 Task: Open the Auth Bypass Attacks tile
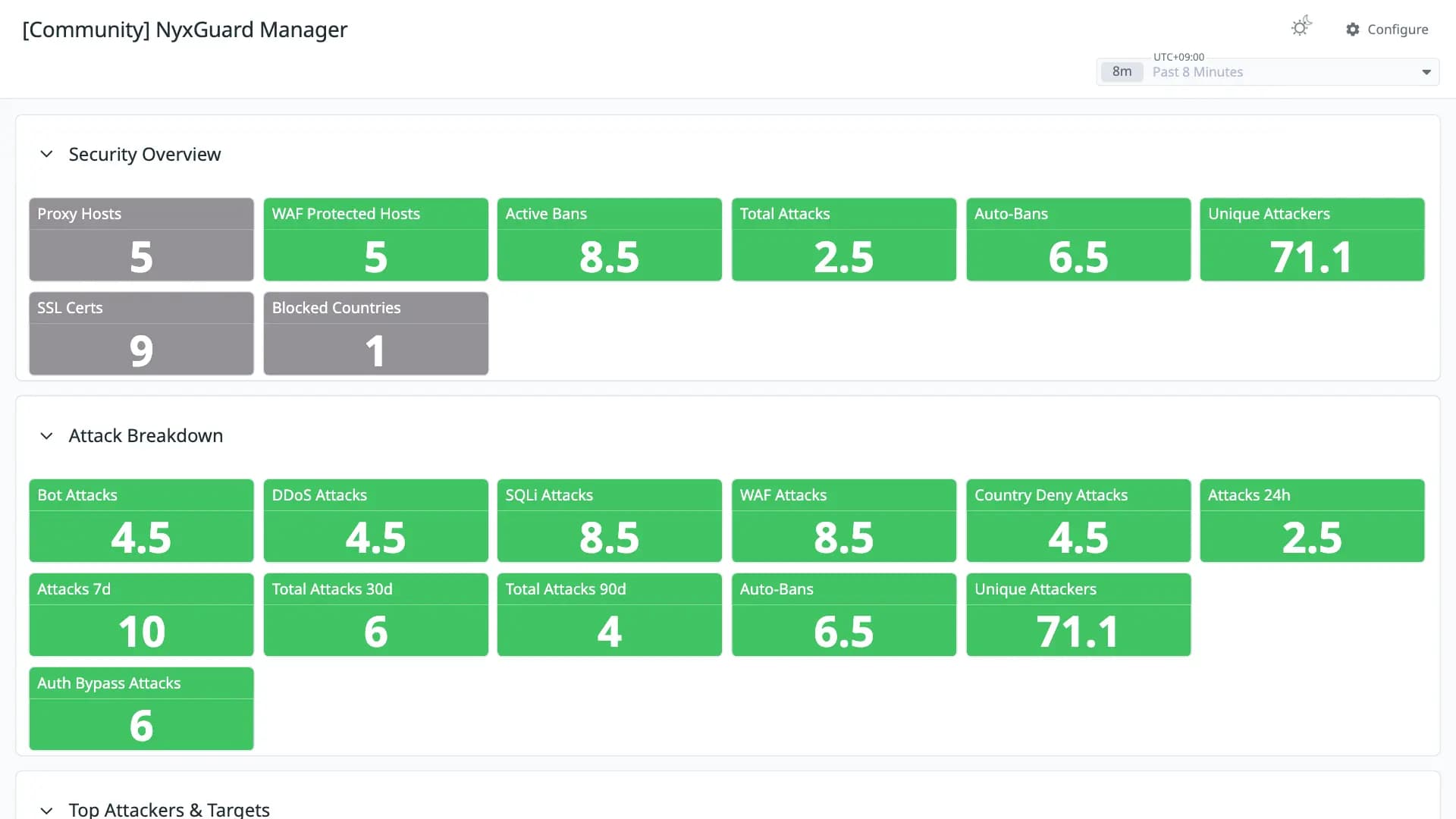tap(141, 709)
